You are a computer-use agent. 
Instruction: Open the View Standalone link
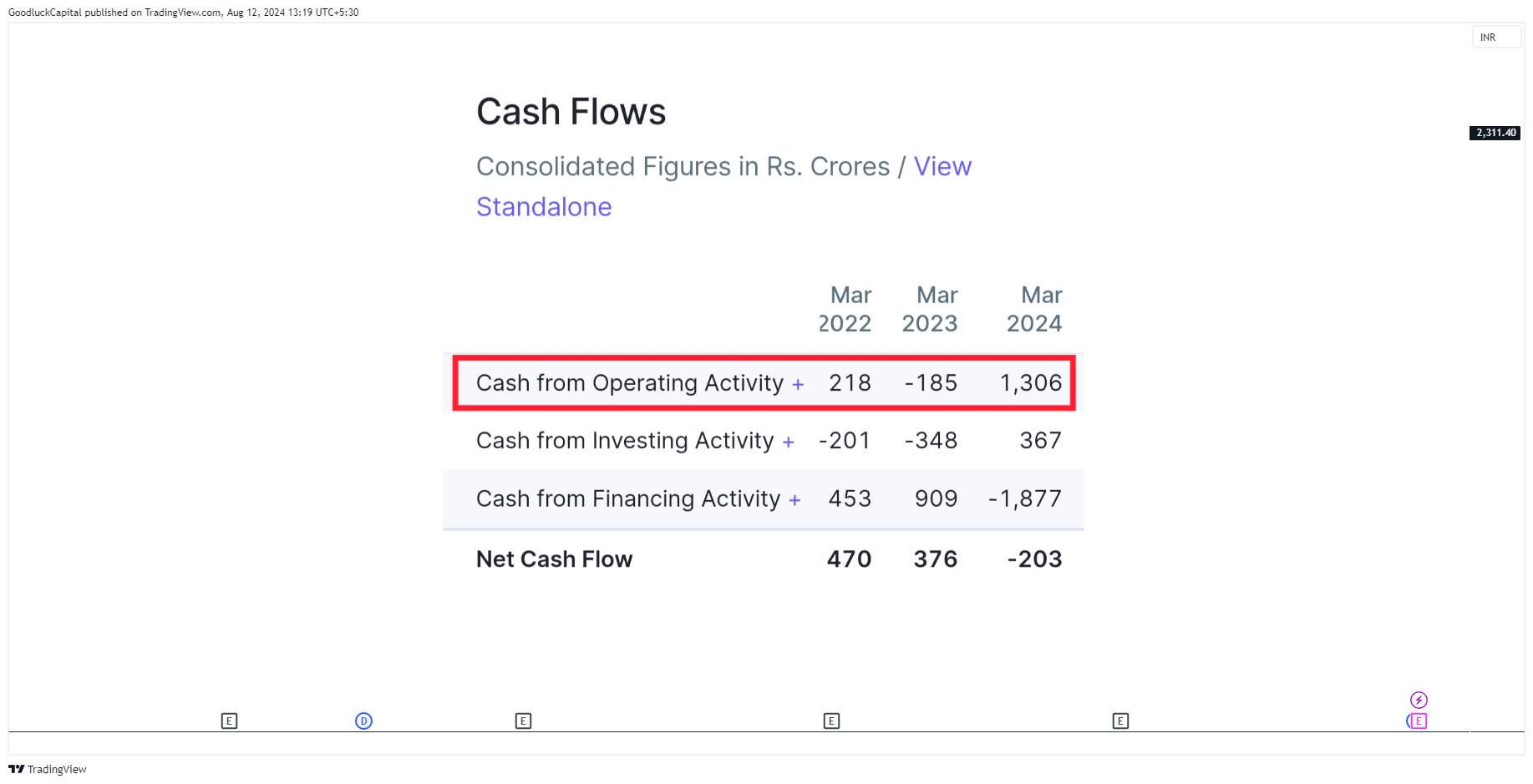click(x=723, y=186)
